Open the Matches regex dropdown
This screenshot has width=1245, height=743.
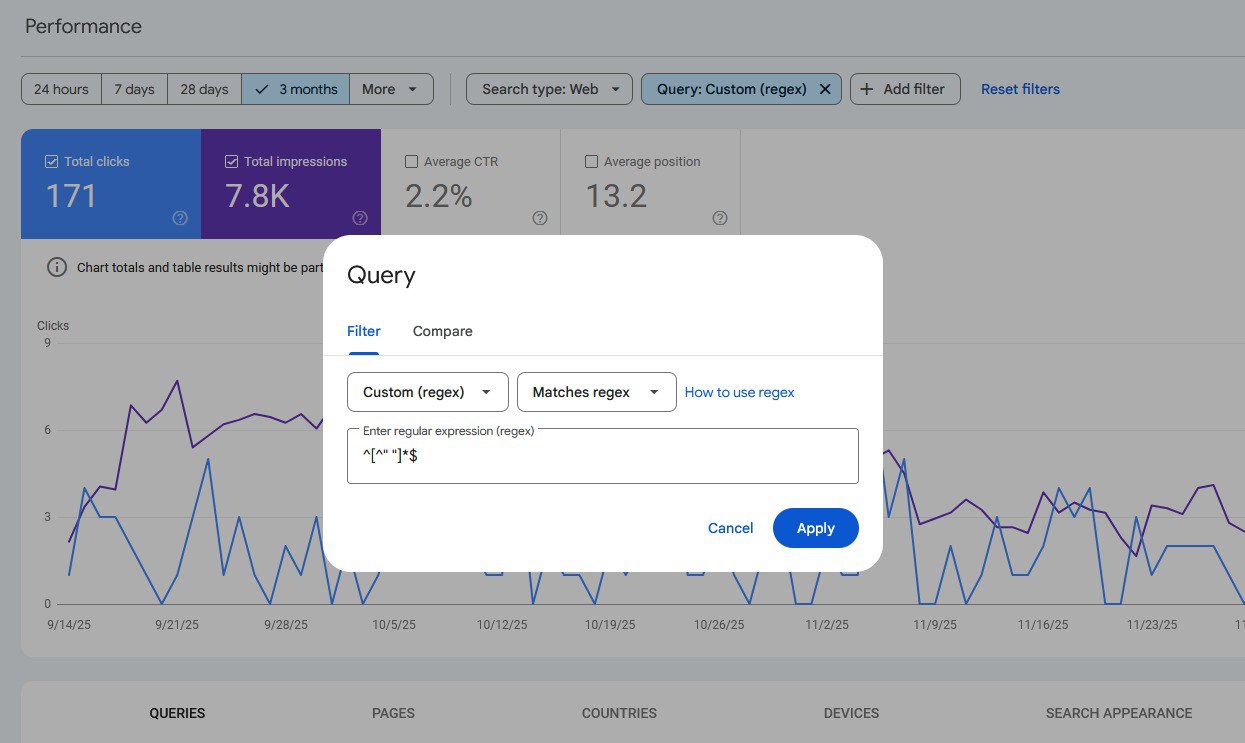596,392
